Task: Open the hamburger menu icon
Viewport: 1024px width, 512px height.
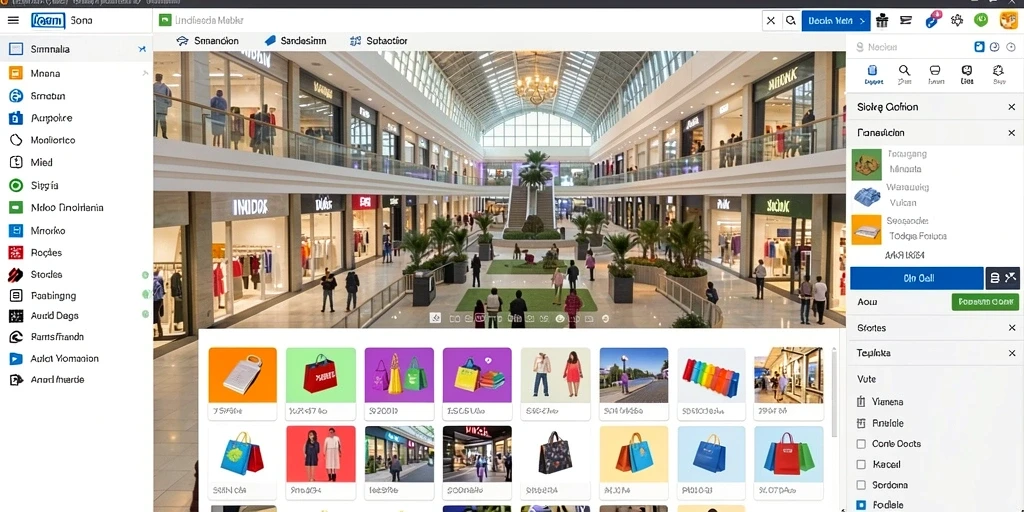Action: click(13, 20)
